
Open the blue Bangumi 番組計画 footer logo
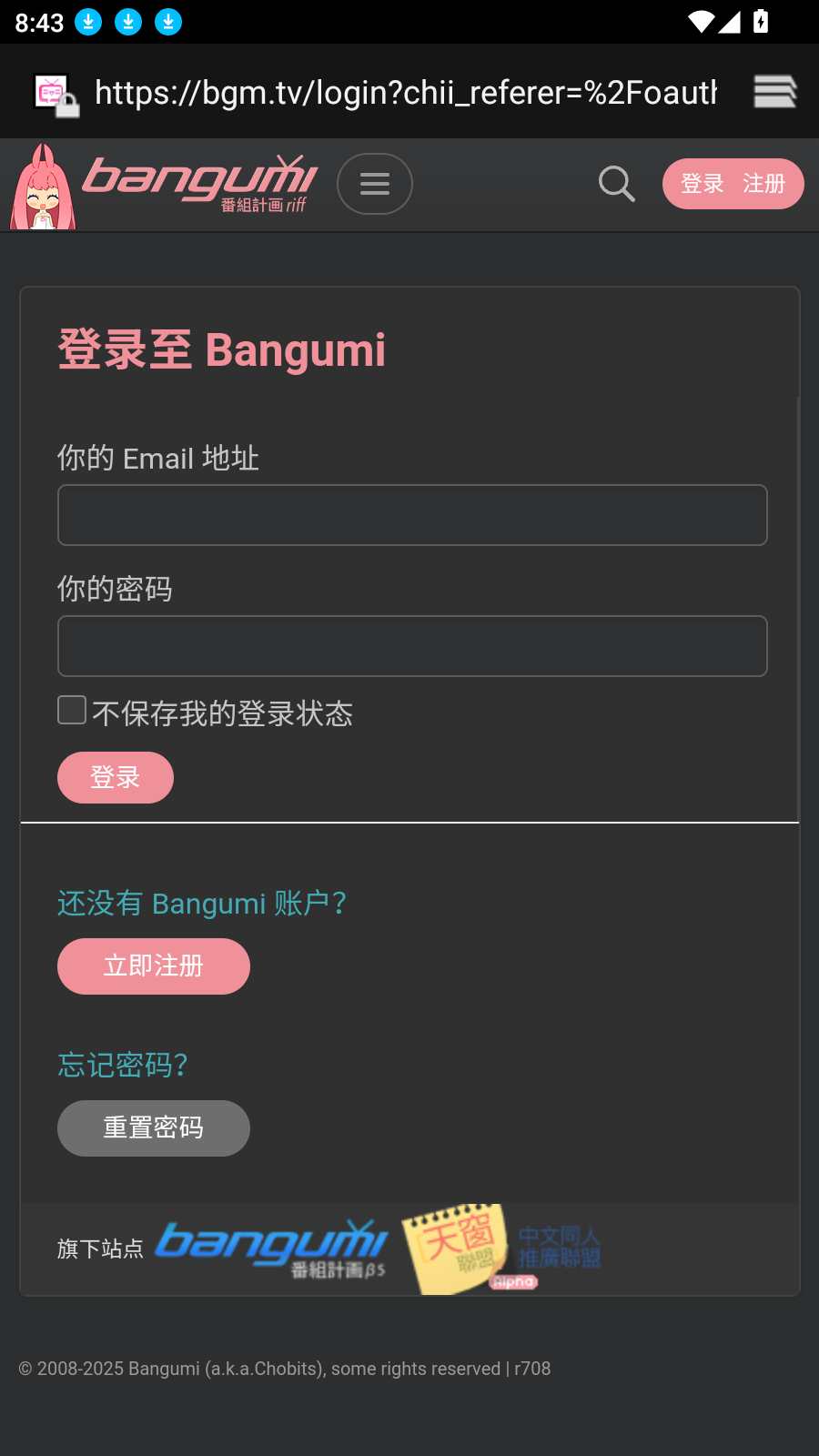[272, 1248]
